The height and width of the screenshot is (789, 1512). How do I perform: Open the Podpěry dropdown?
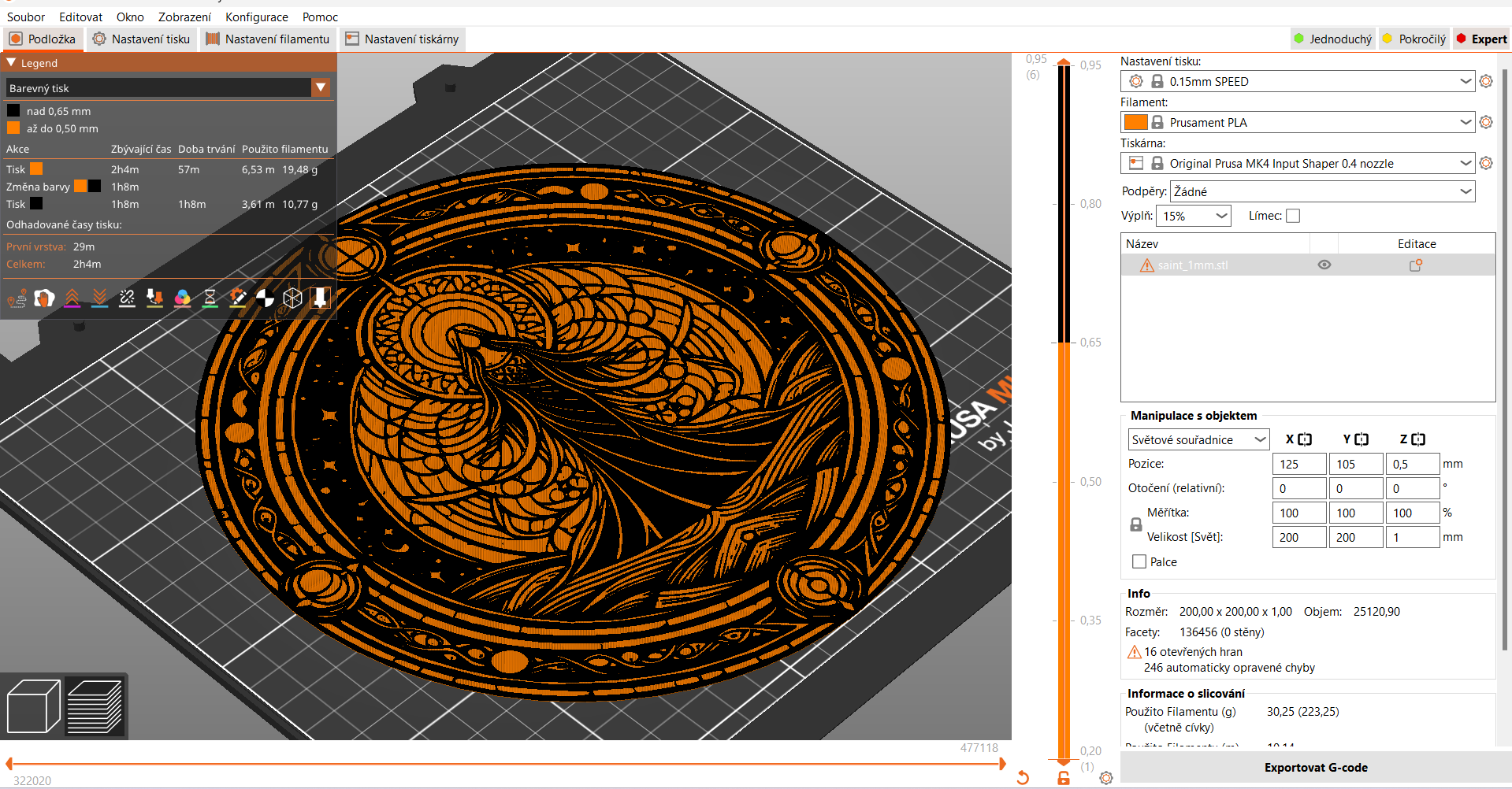pos(1322,191)
